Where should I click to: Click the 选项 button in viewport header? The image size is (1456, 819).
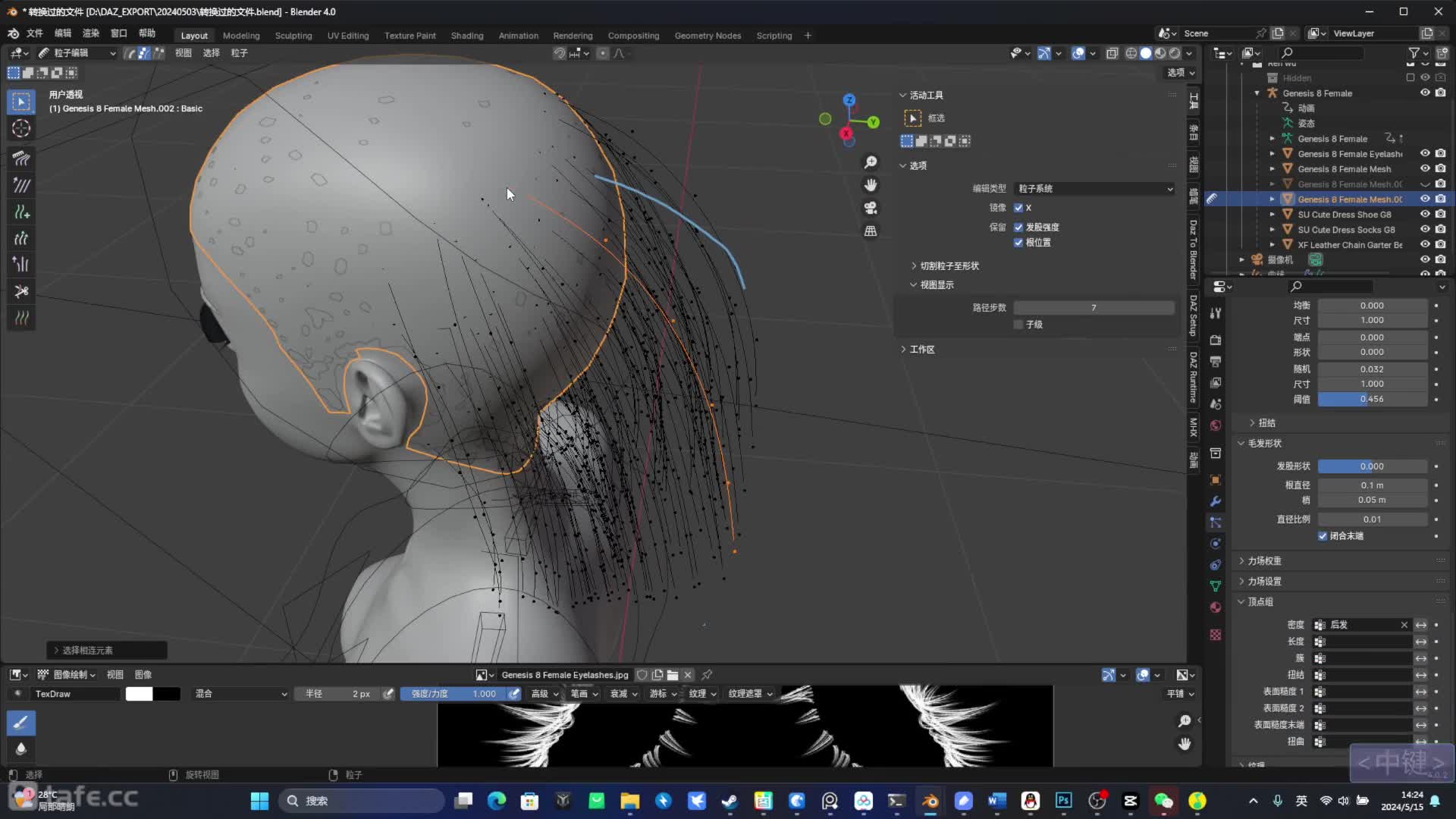1181,73
